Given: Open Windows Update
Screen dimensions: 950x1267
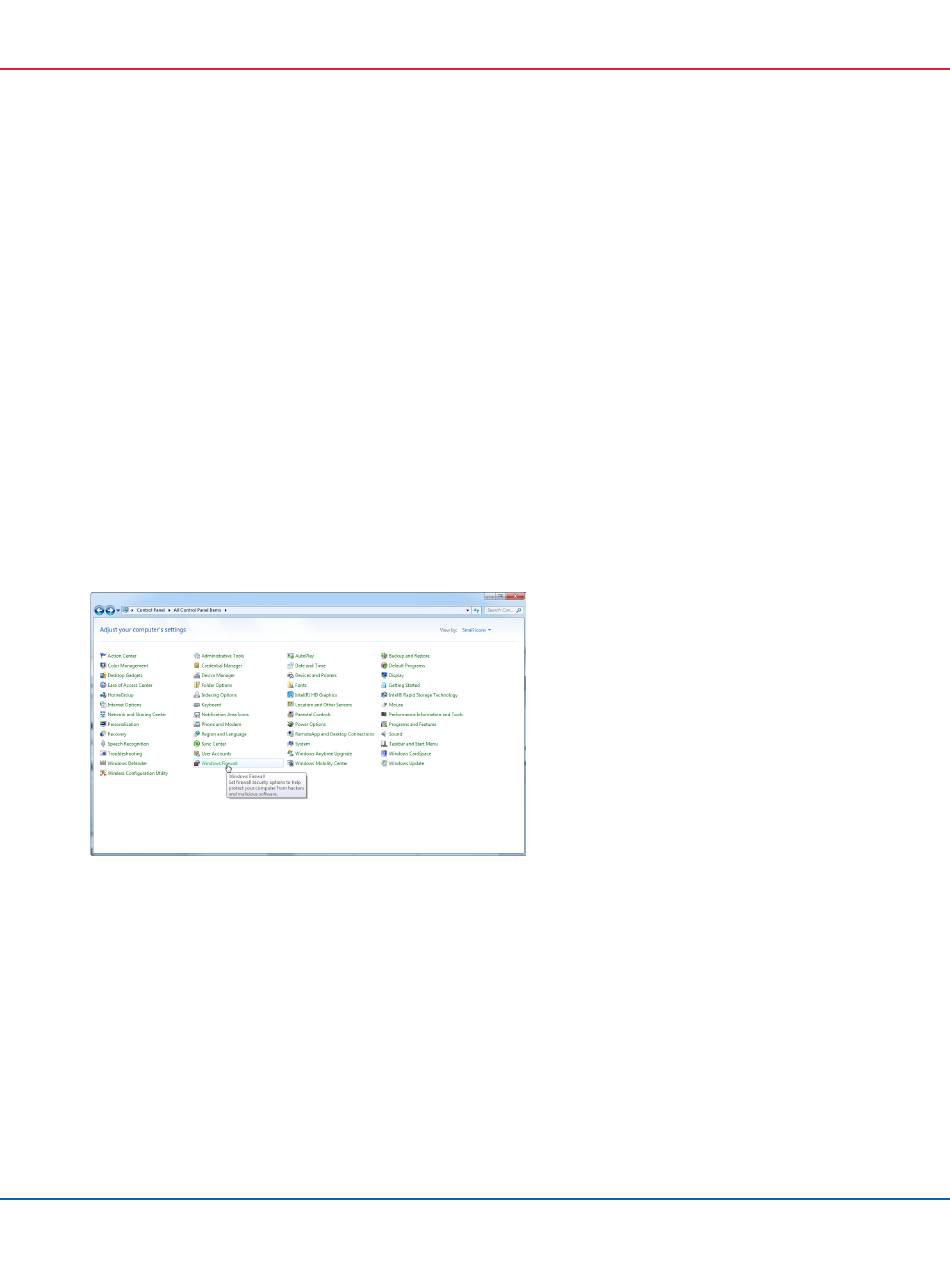Looking at the screenshot, I should (x=403, y=763).
